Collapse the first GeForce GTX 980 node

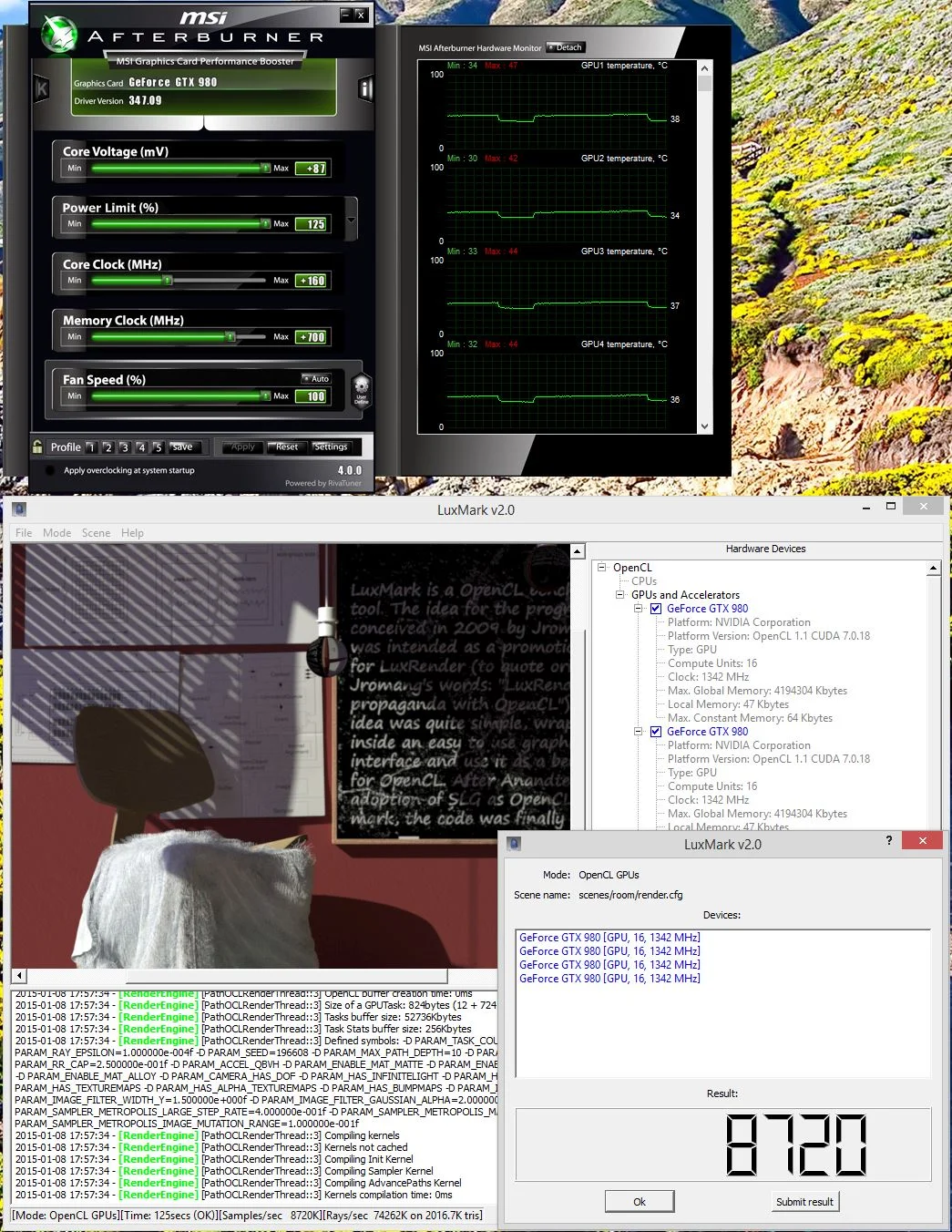(639, 609)
